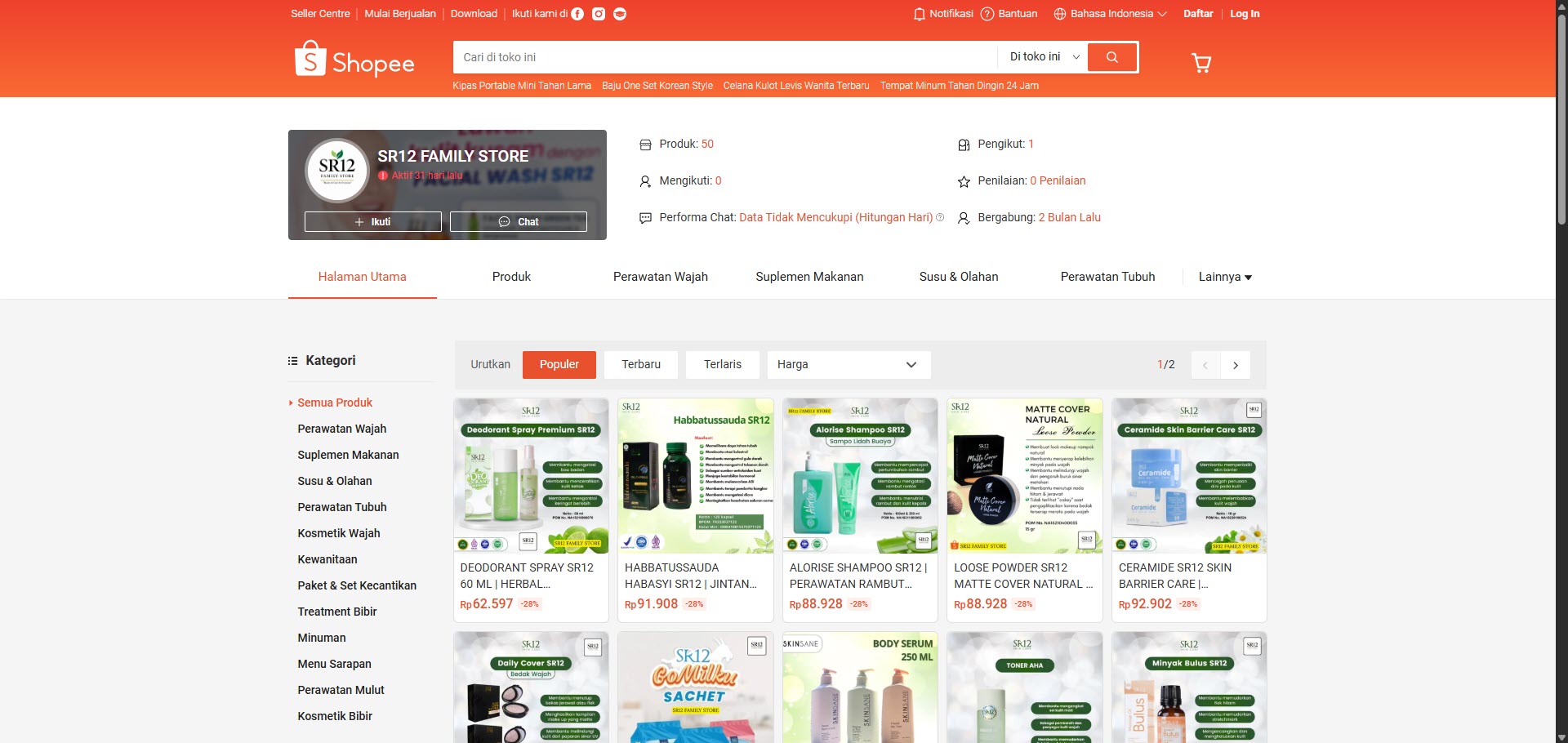Sort products by Terlaris
The image size is (1568, 743).
tap(723, 365)
